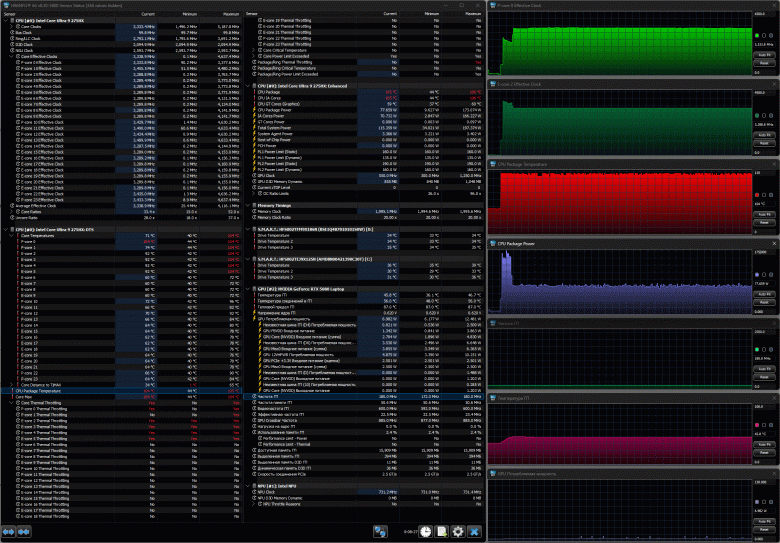
Task: Click clock icon beside Average Effective Clock
Action: tap(12, 205)
